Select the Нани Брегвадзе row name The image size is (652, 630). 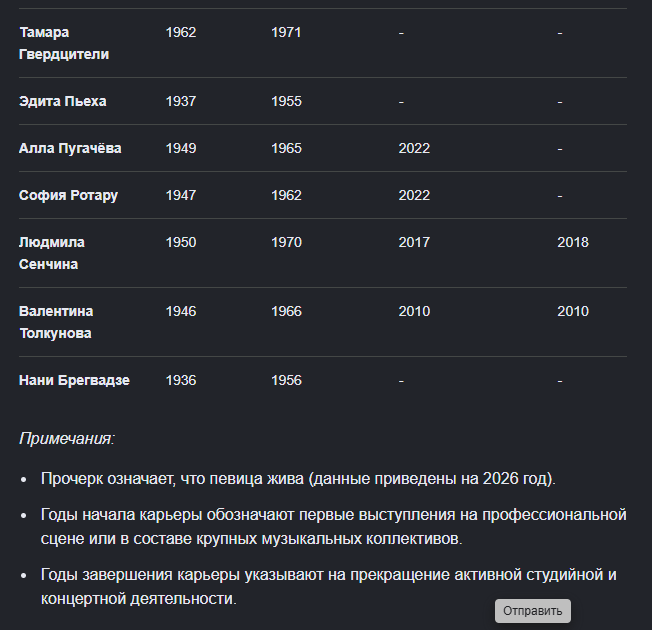(74, 380)
